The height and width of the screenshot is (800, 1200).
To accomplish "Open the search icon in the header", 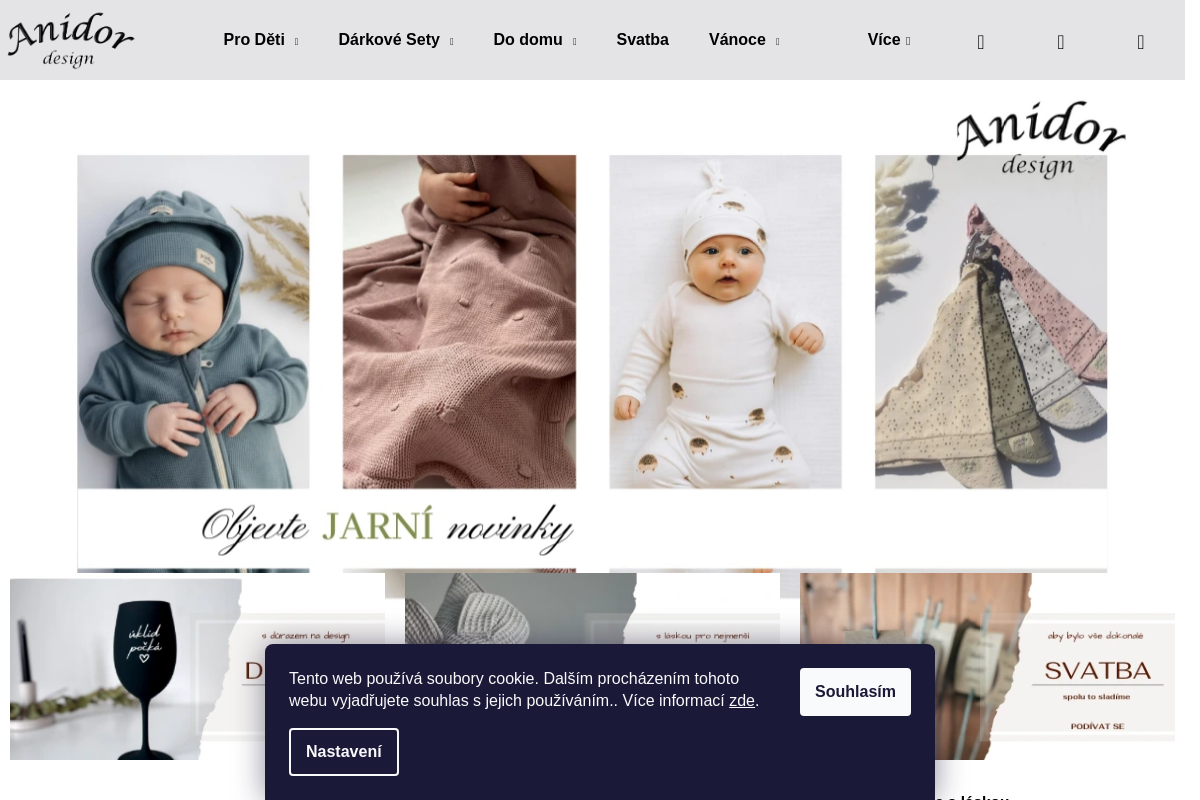I will tap(980, 42).
